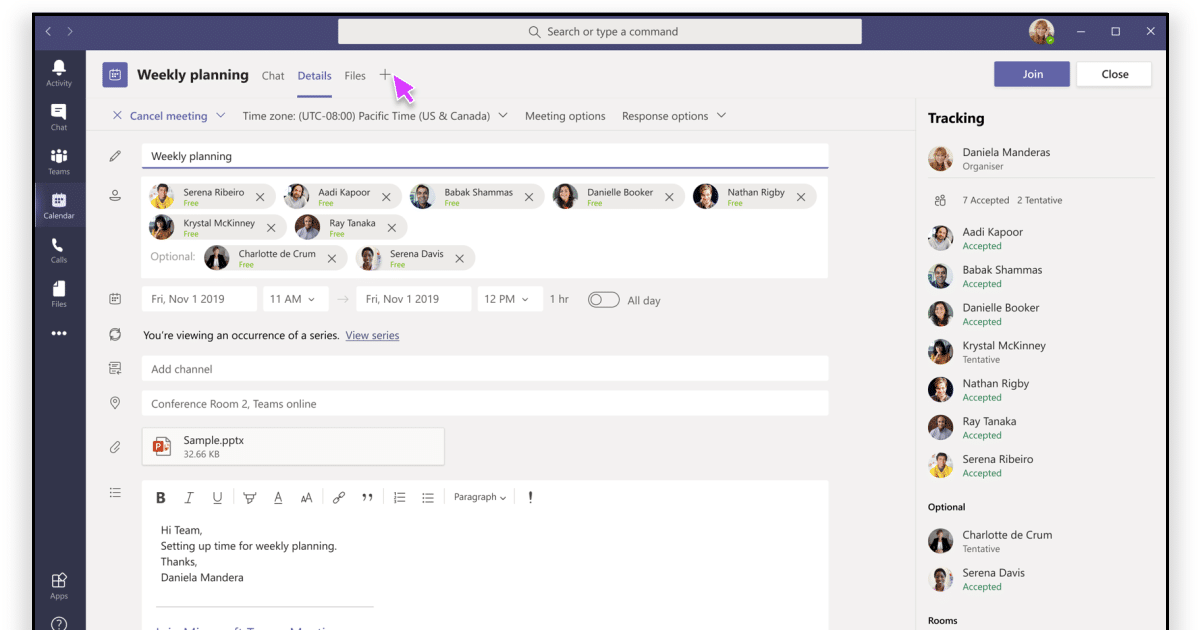The width and height of the screenshot is (1200, 630).
Task: Open Chat from the left sidebar
Action: click(59, 117)
